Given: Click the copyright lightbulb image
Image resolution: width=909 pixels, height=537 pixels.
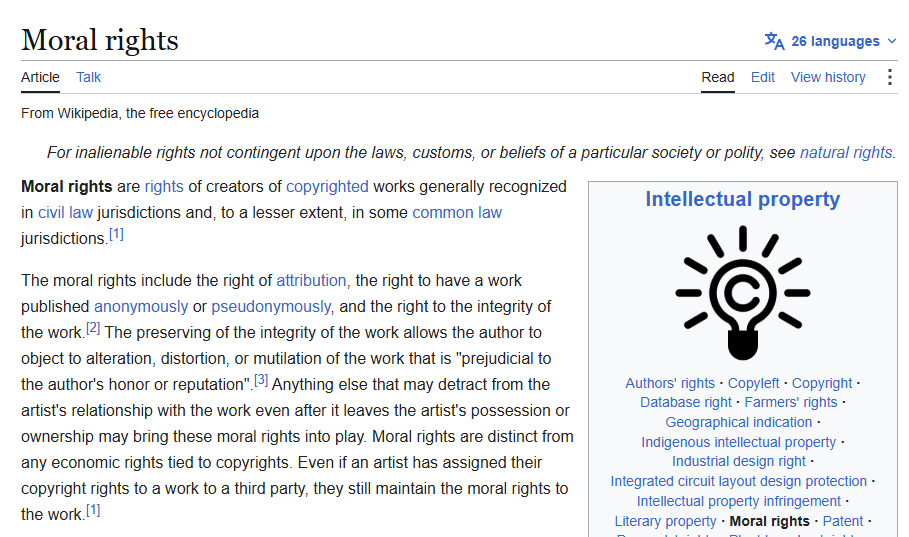Looking at the screenshot, I should click(743, 293).
